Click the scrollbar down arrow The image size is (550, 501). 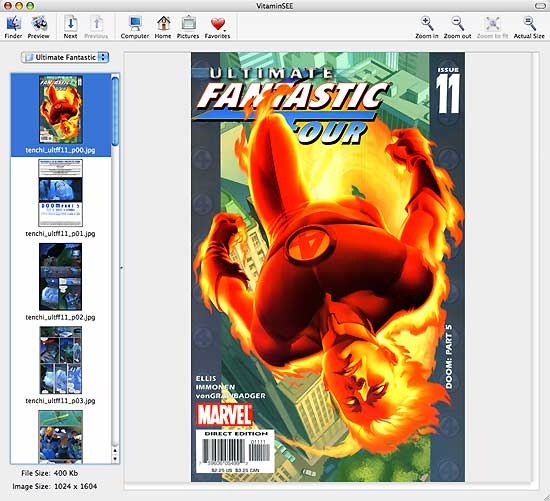[x=115, y=458]
